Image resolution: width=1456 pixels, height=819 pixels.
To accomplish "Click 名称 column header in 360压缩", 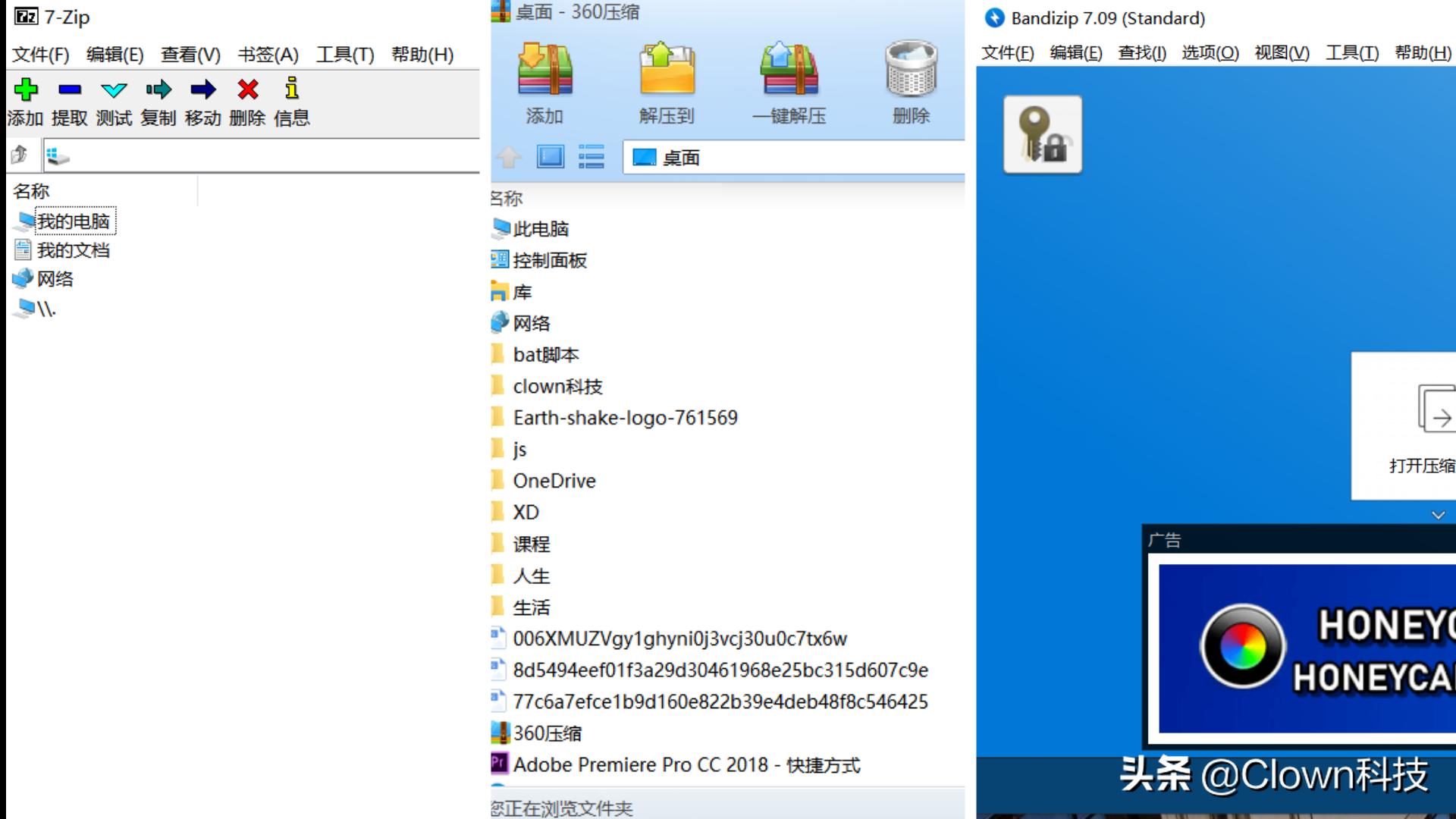I will pyautogui.click(x=507, y=199).
